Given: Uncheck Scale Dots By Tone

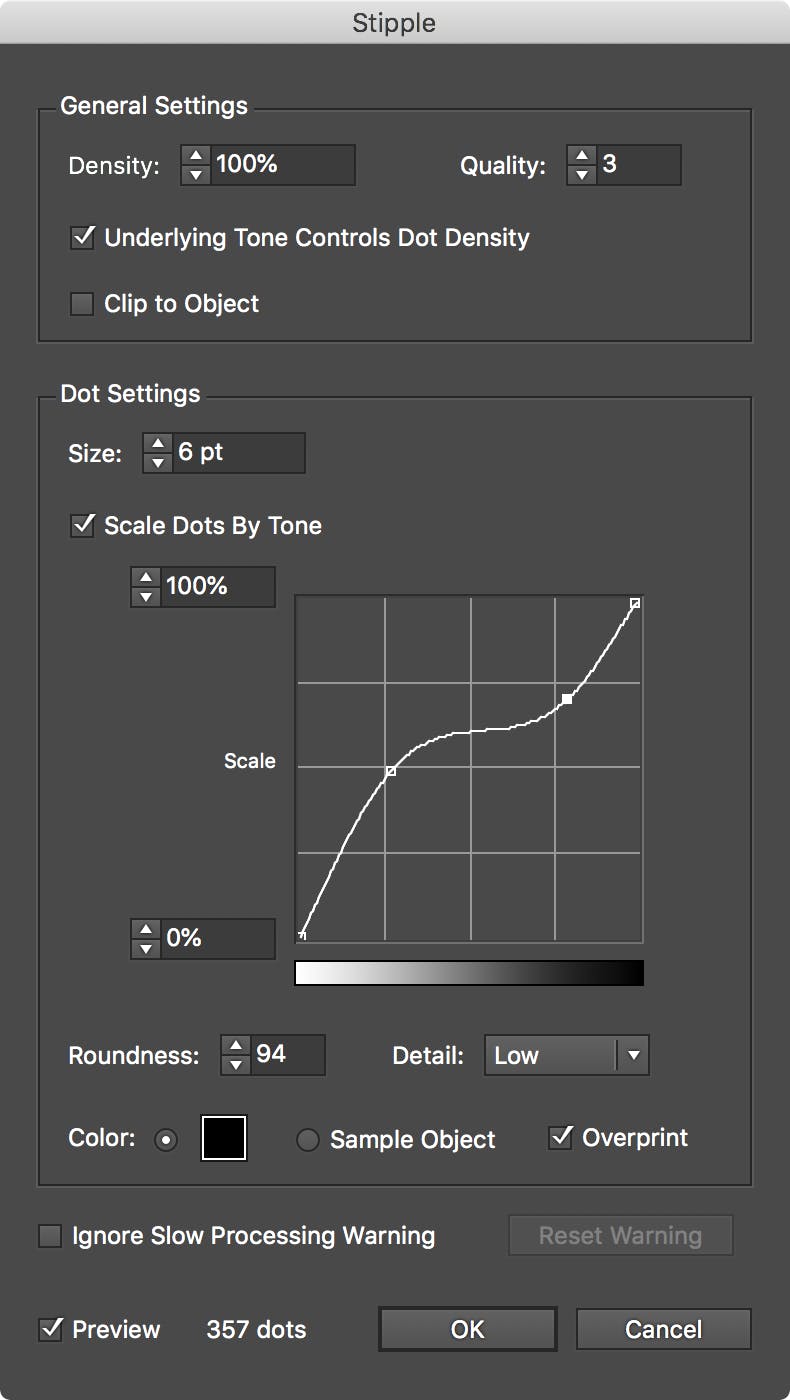Looking at the screenshot, I should tap(81, 525).
